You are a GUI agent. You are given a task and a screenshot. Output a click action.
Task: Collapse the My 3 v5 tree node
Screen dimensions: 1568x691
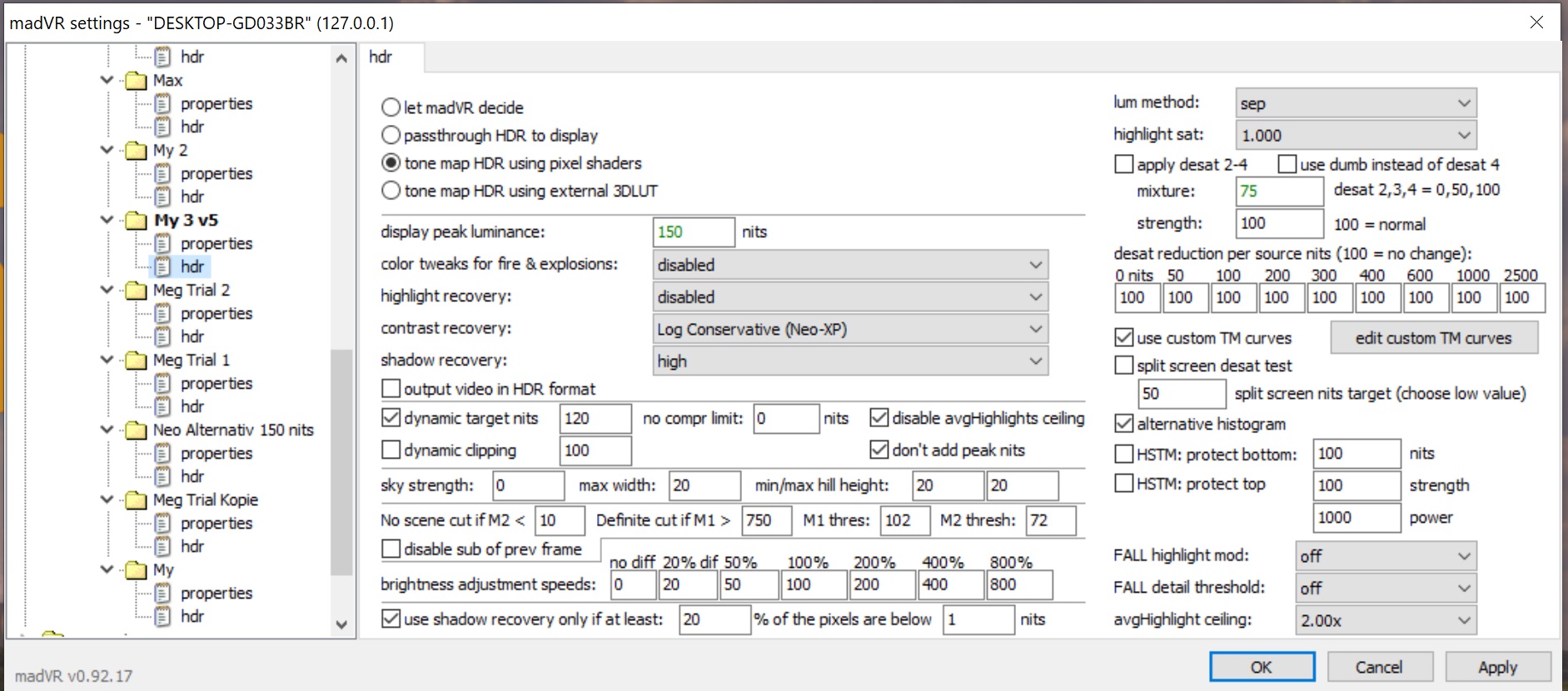(107, 220)
